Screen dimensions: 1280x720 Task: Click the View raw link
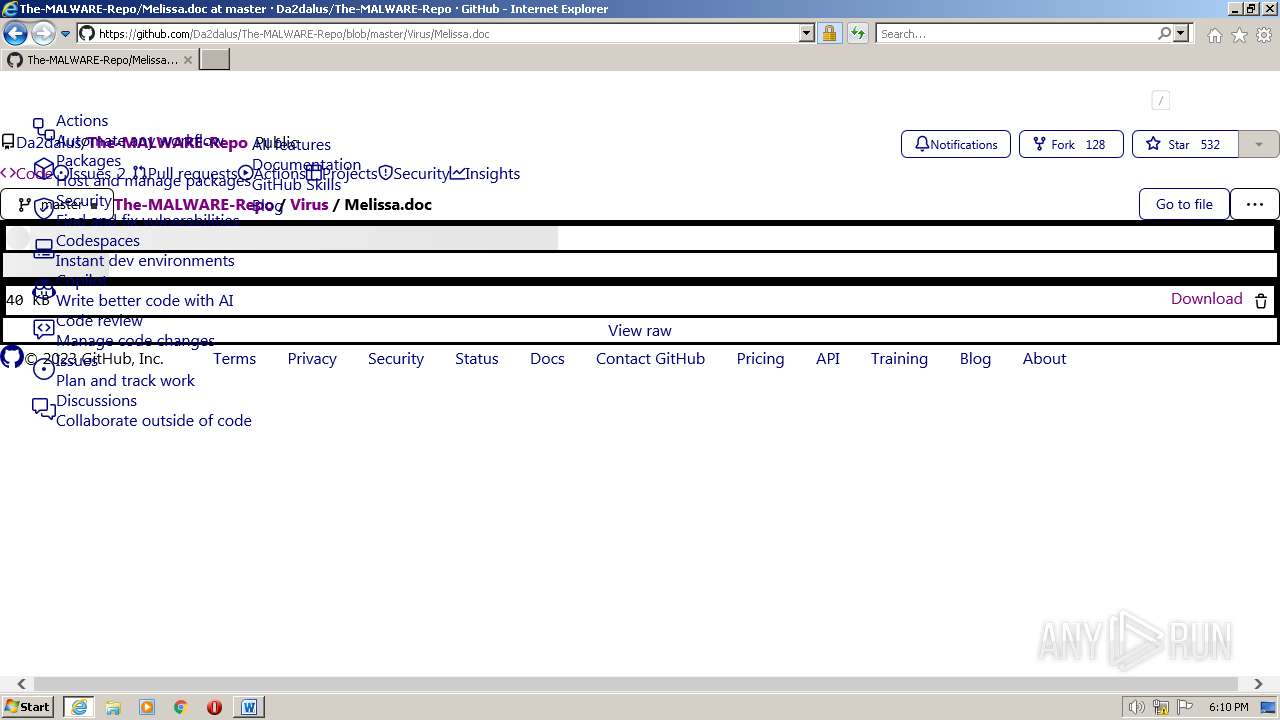tap(640, 330)
